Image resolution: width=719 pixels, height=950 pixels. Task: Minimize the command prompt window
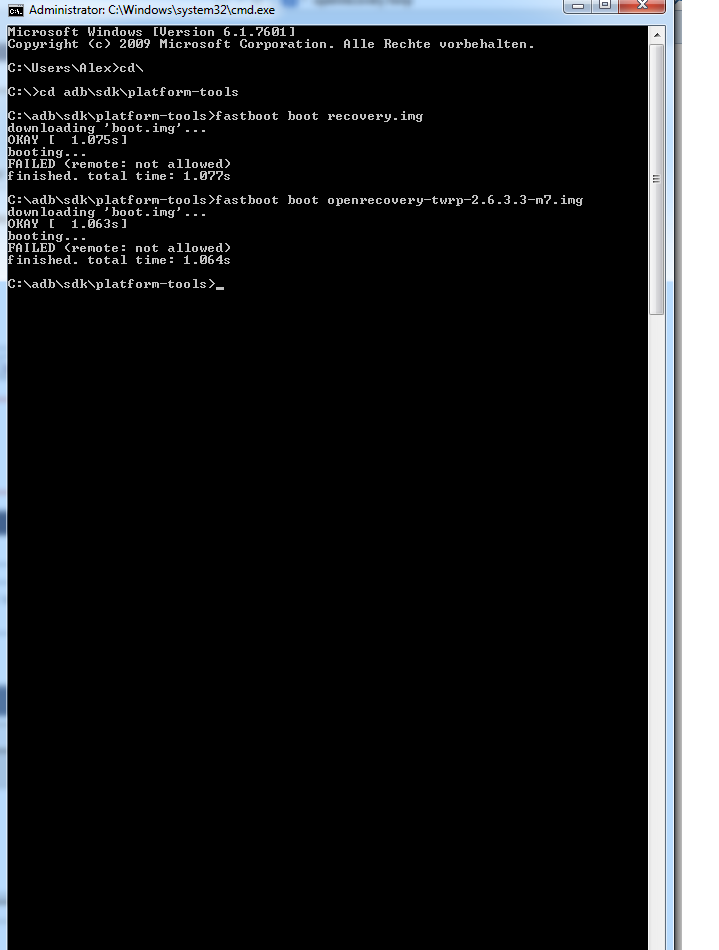[x=578, y=6]
